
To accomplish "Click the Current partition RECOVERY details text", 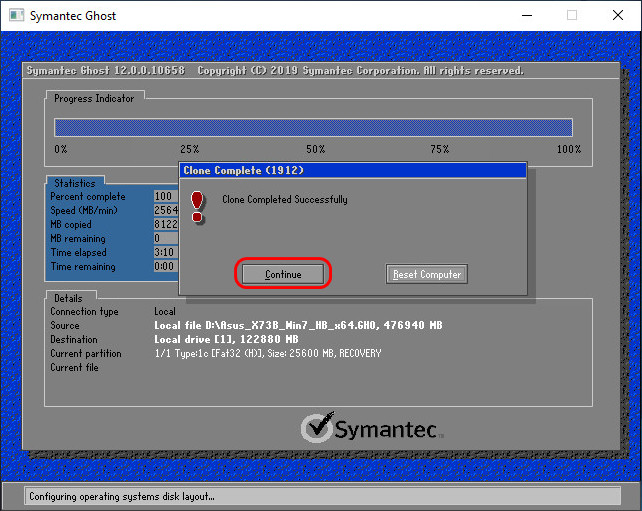I will [x=267, y=353].
